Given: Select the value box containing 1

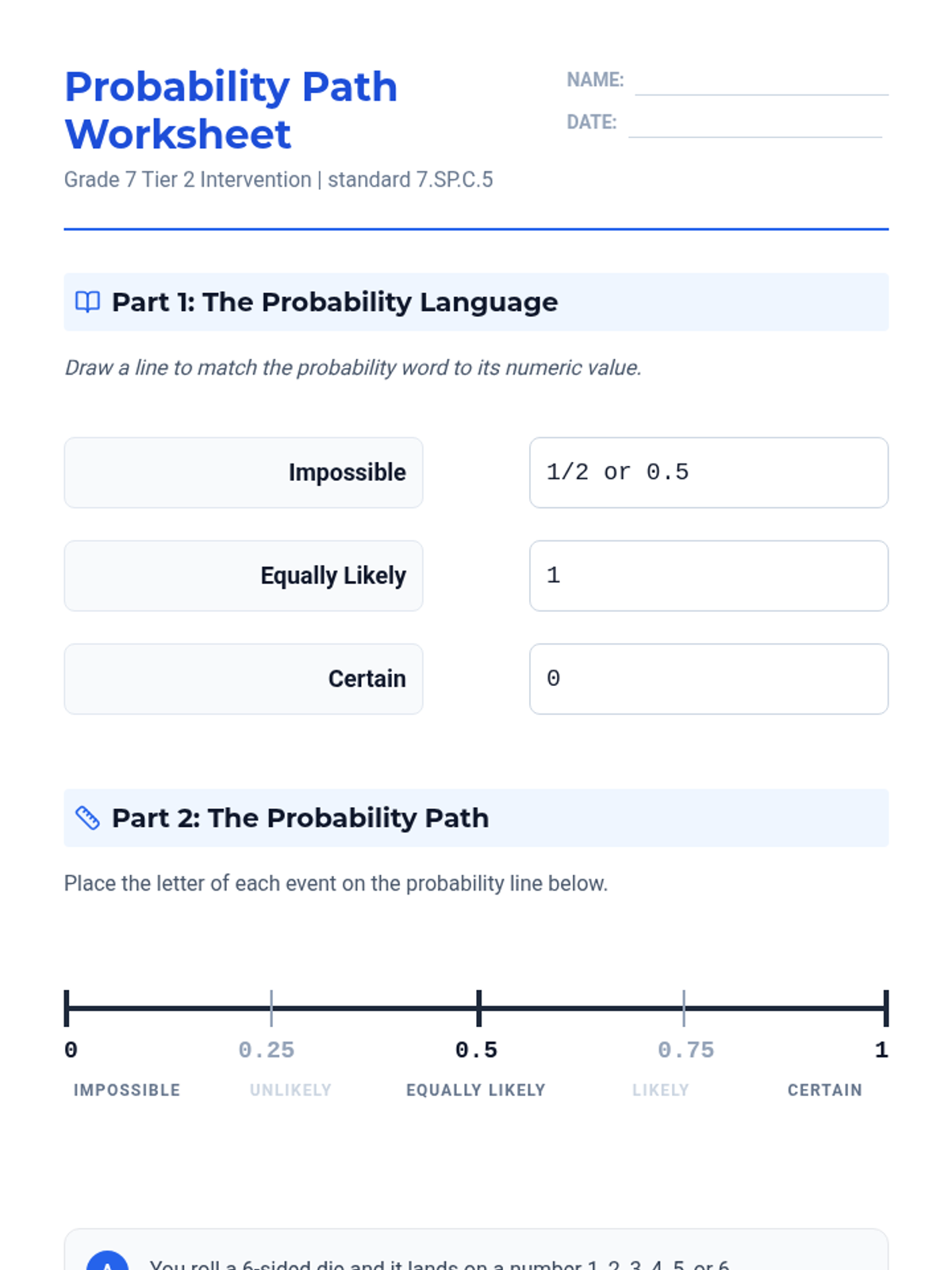Looking at the screenshot, I should pyautogui.click(x=709, y=575).
